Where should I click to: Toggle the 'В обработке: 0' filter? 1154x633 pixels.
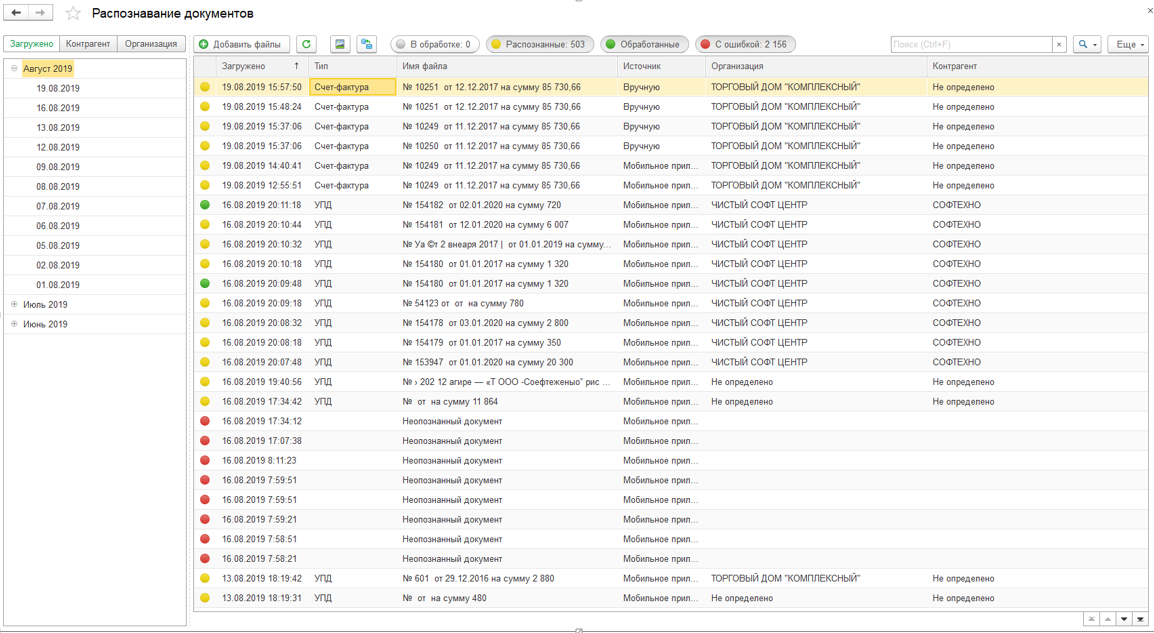pos(434,44)
